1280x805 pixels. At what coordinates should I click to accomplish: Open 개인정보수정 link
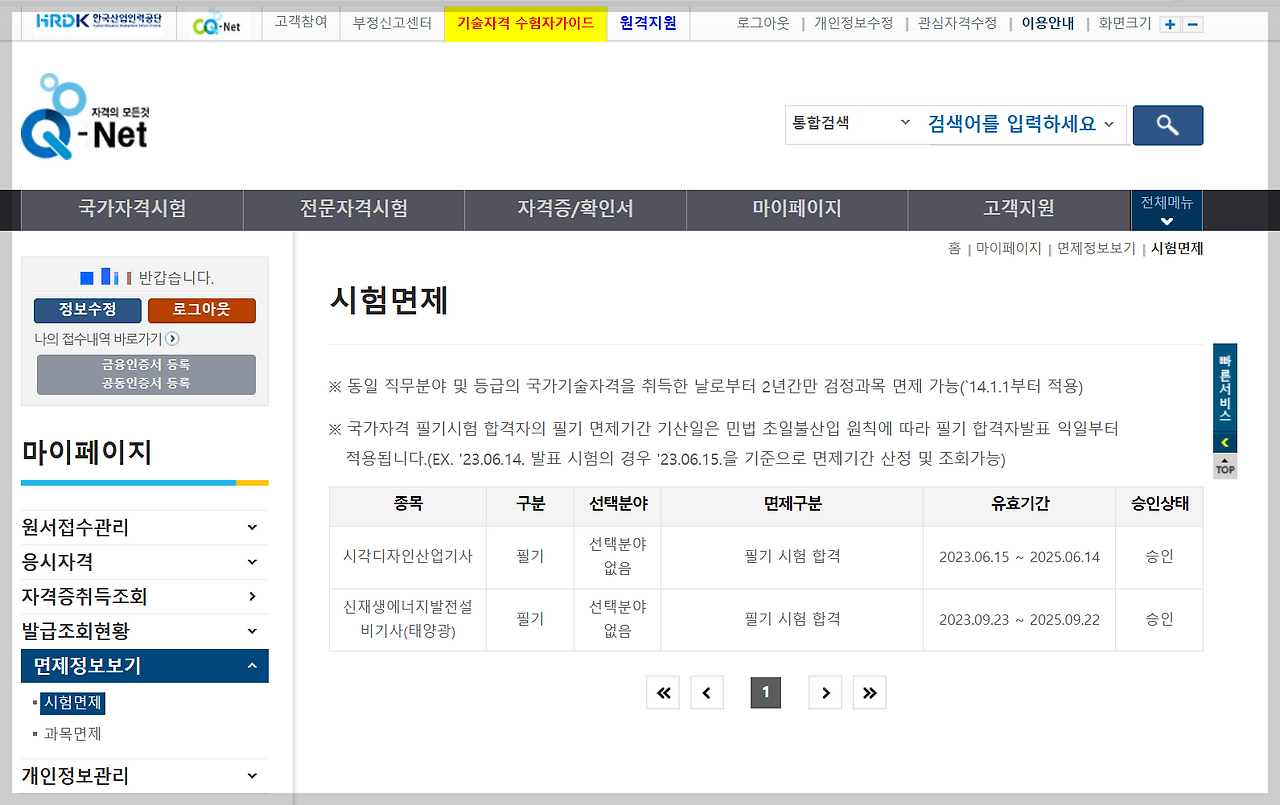(x=853, y=23)
